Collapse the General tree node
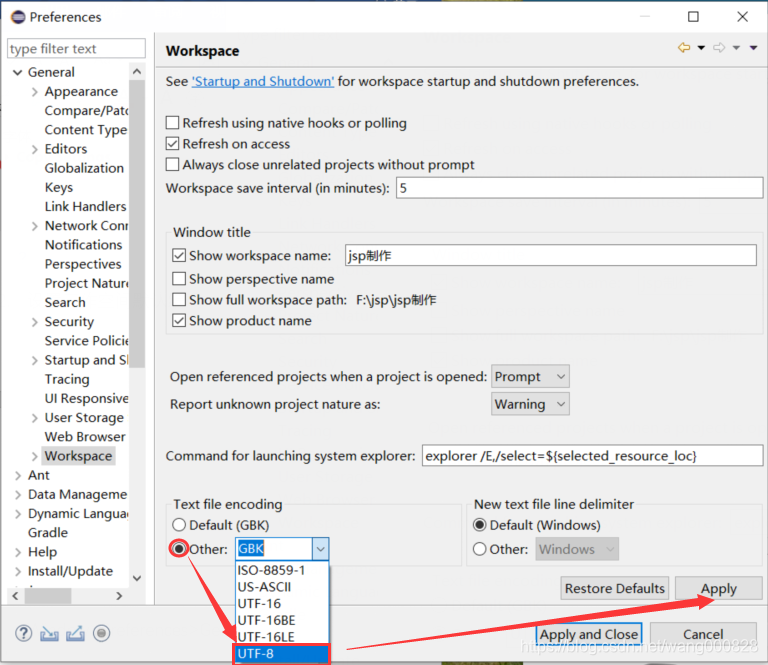The image size is (768, 665). (x=18, y=72)
